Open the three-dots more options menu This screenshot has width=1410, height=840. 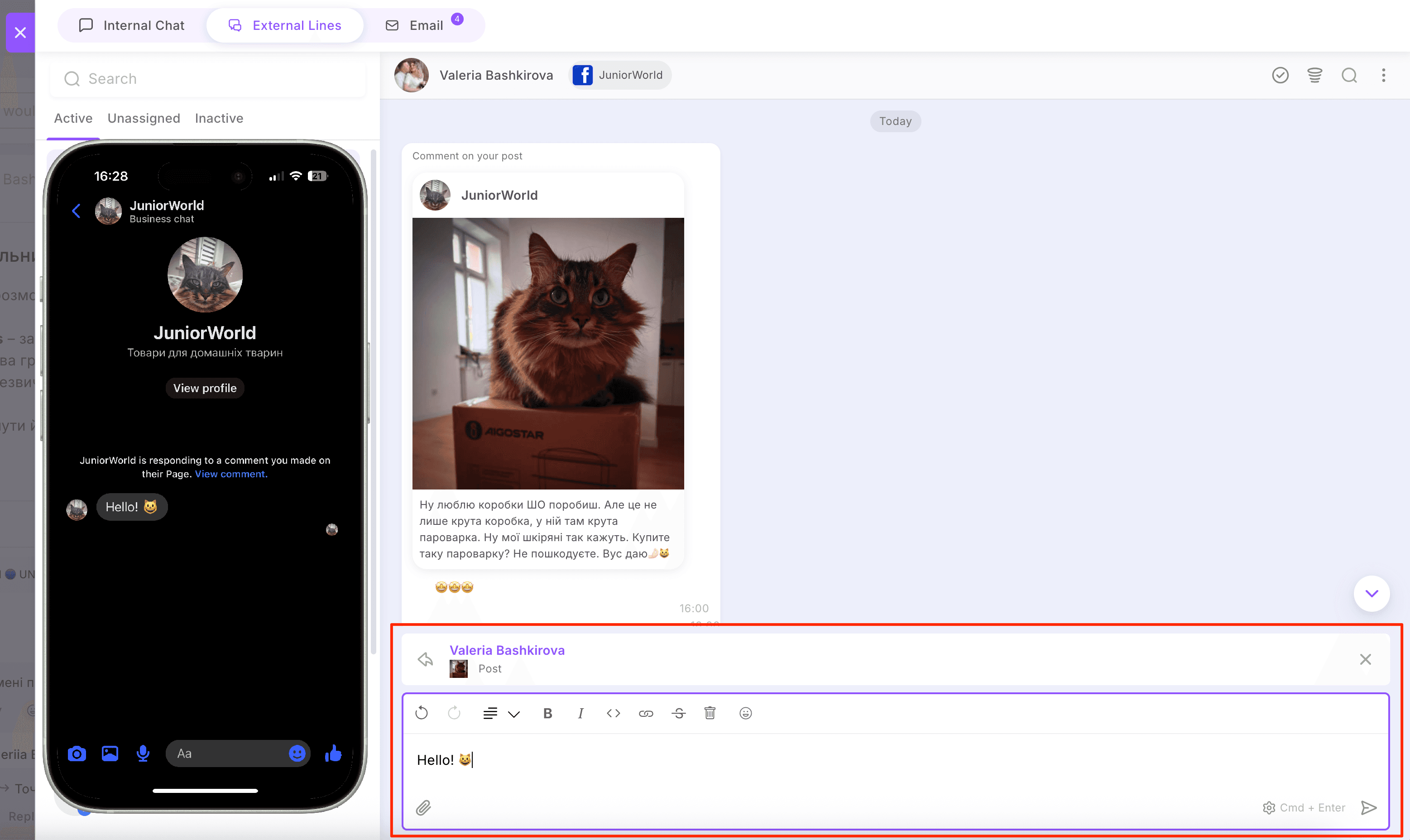pos(1383,75)
